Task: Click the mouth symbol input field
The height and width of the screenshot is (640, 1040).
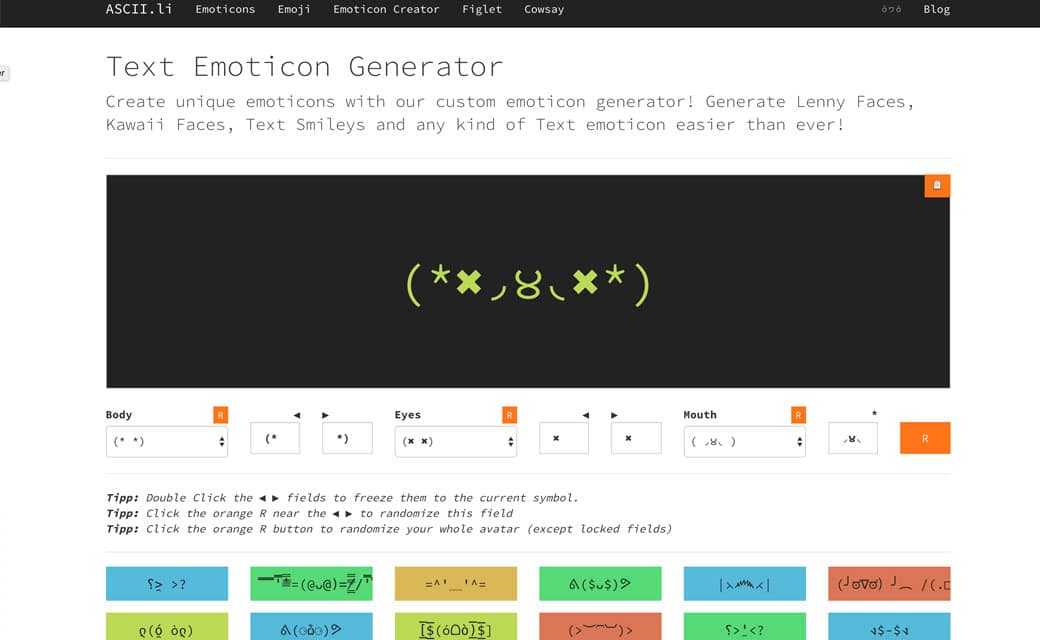Action: coord(853,438)
